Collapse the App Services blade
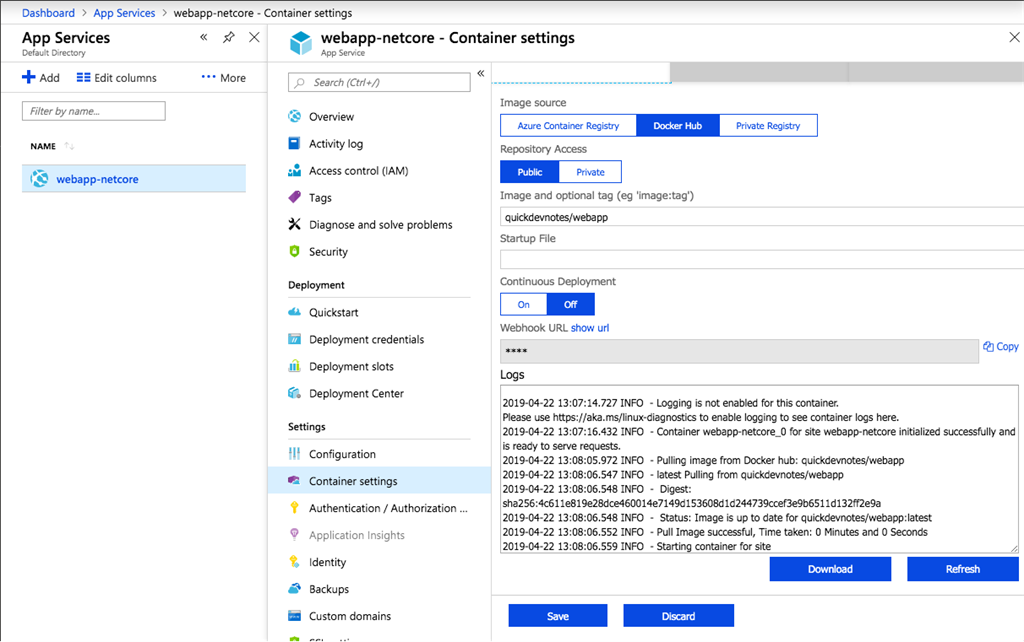The image size is (1024, 642). (203, 36)
